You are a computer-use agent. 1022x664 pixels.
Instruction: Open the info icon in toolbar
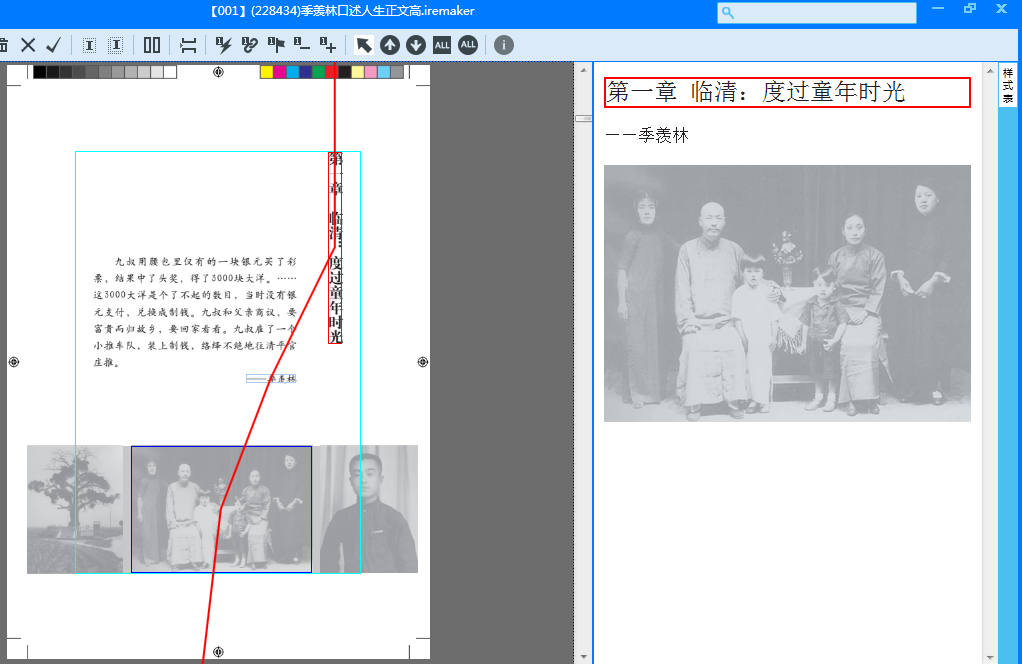point(504,45)
